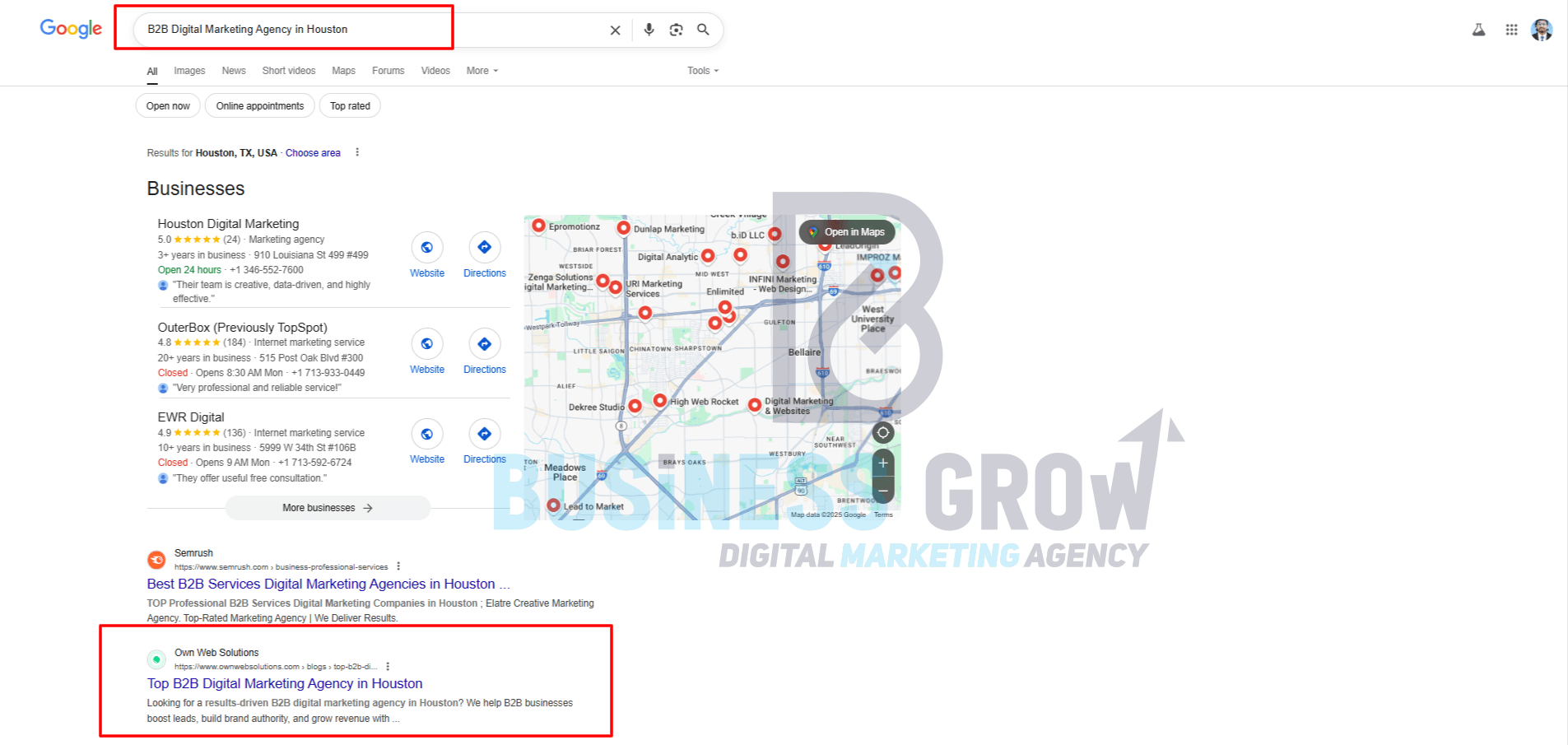This screenshot has height=745, width=1568.
Task: Click the b.iD LLC map pin
Action: pyautogui.click(x=775, y=234)
